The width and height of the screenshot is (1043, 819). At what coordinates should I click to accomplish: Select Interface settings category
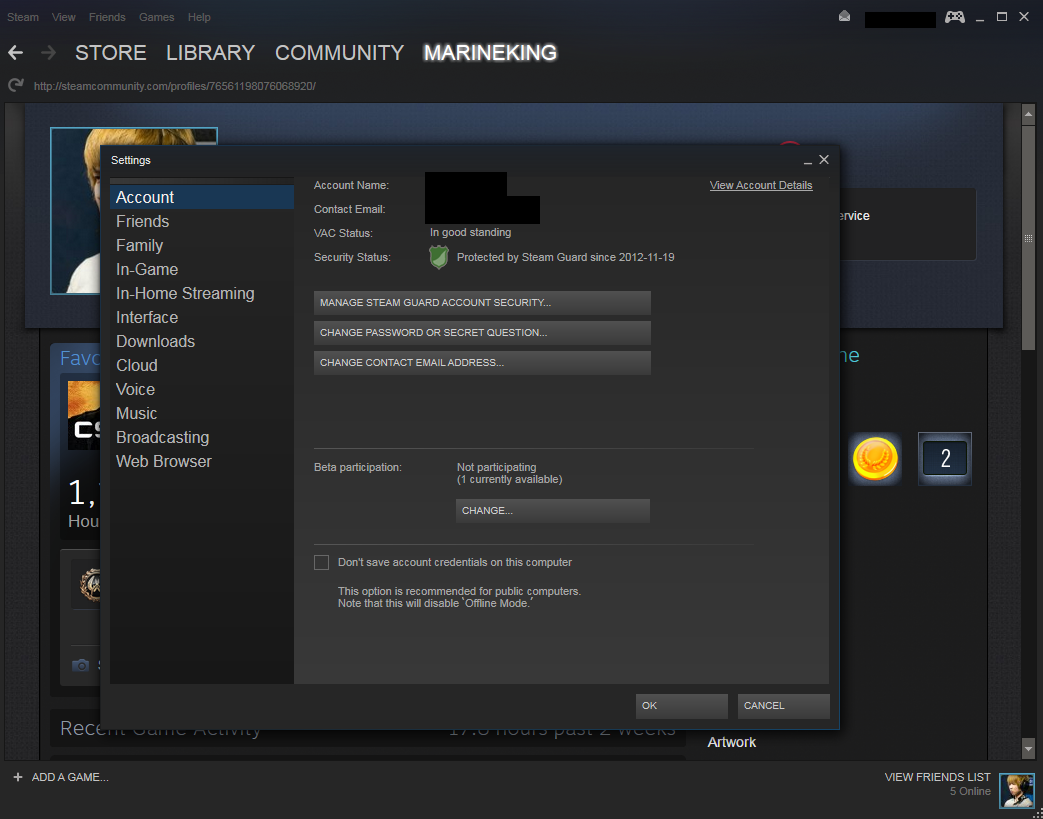point(202,317)
